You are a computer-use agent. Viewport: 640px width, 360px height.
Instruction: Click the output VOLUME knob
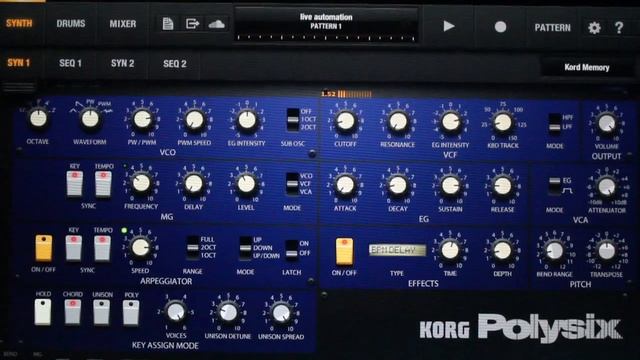click(x=607, y=123)
